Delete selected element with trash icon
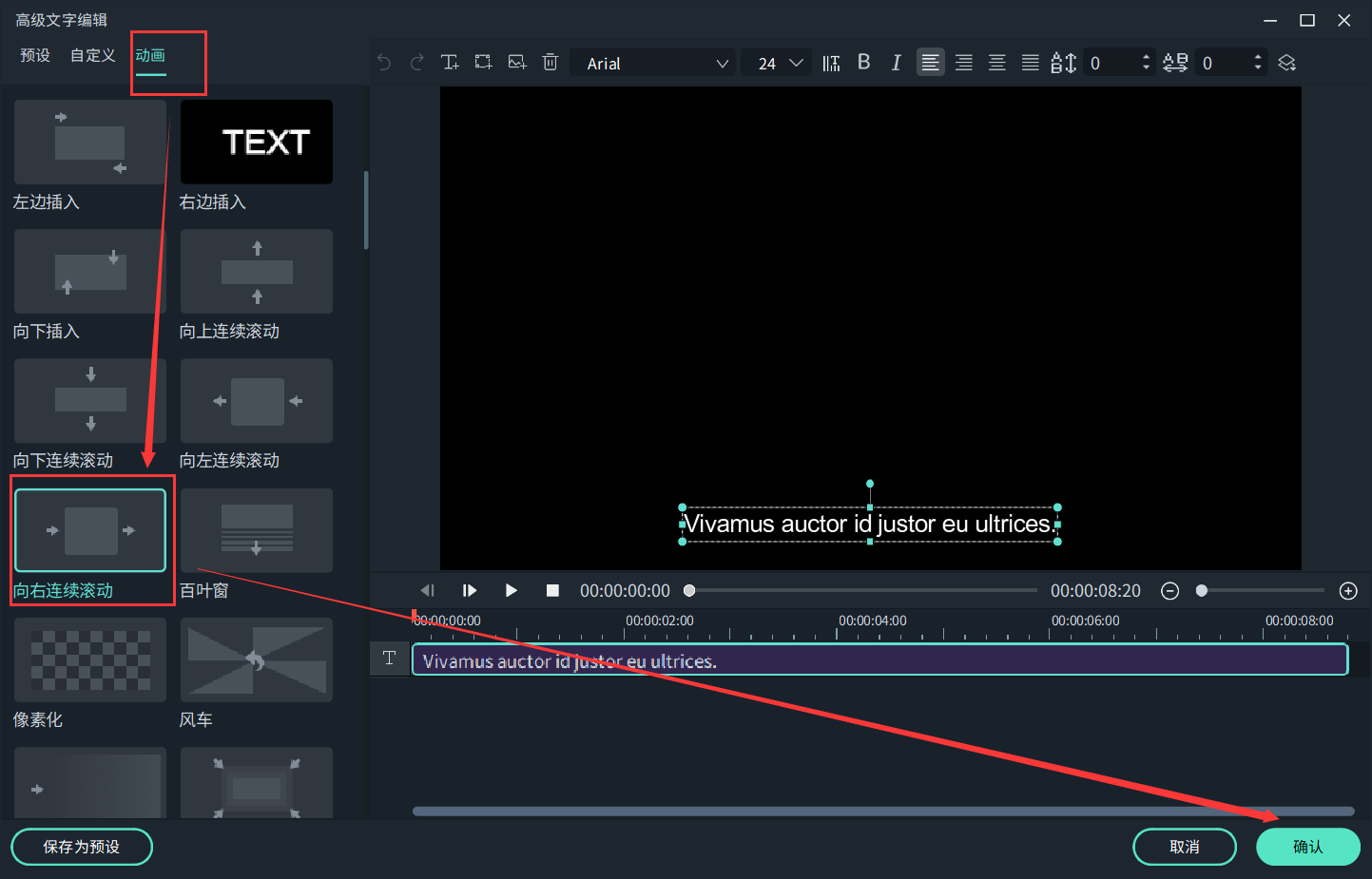 (550, 63)
